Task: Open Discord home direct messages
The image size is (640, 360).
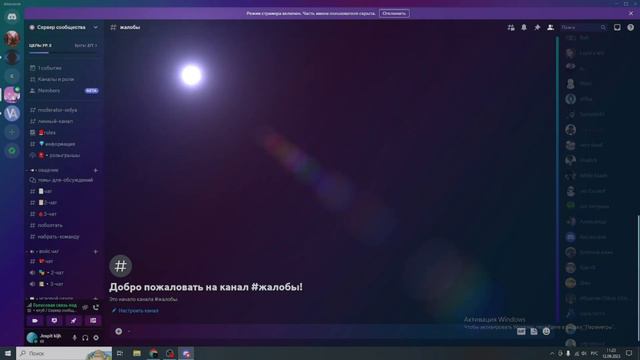Action: pos(12,17)
